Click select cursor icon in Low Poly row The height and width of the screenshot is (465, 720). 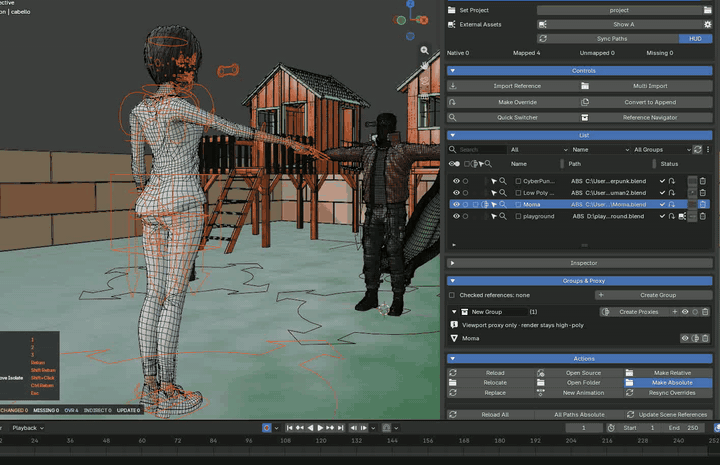(494, 193)
